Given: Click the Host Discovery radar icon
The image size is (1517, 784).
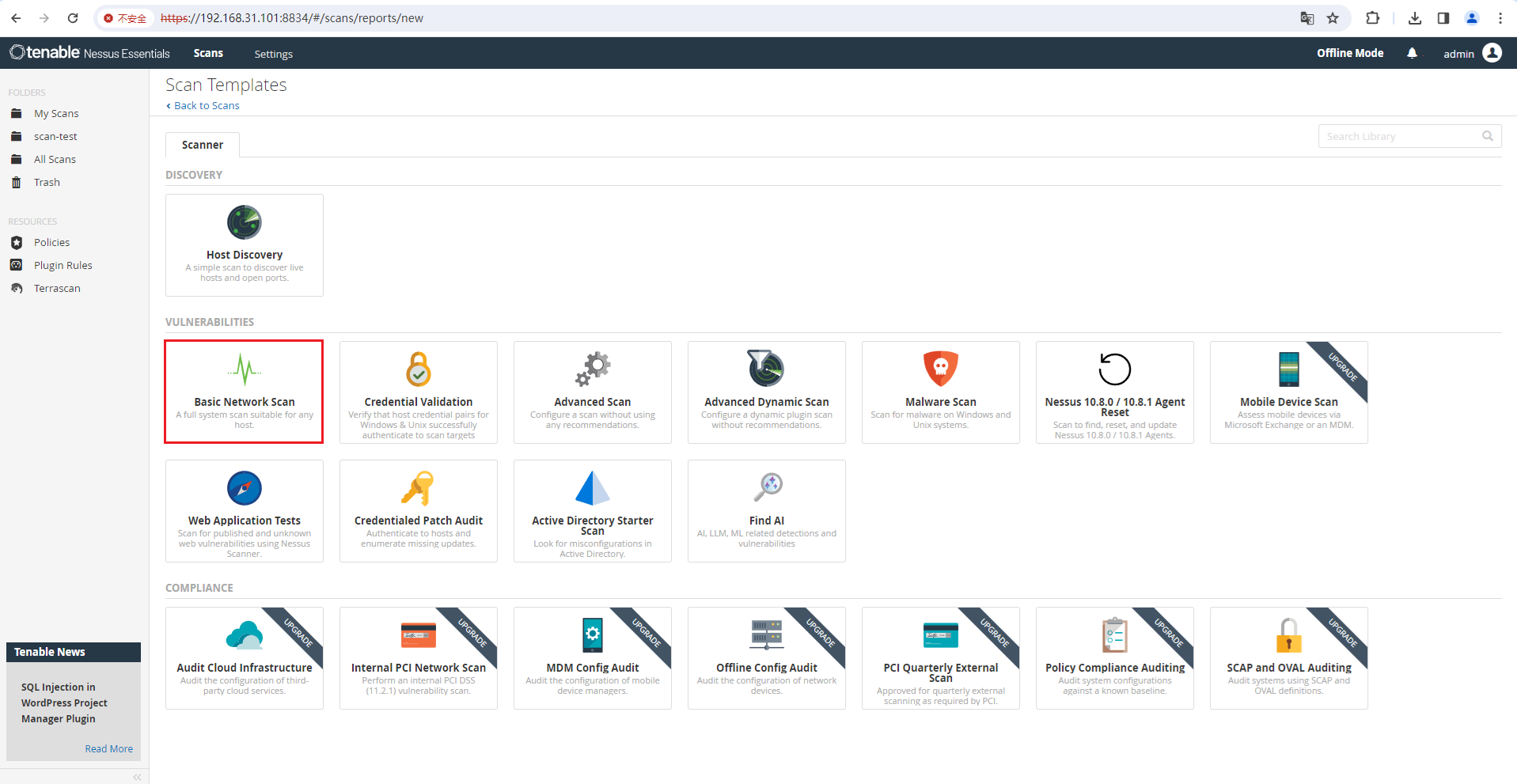Looking at the screenshot, I should (245, 222).
